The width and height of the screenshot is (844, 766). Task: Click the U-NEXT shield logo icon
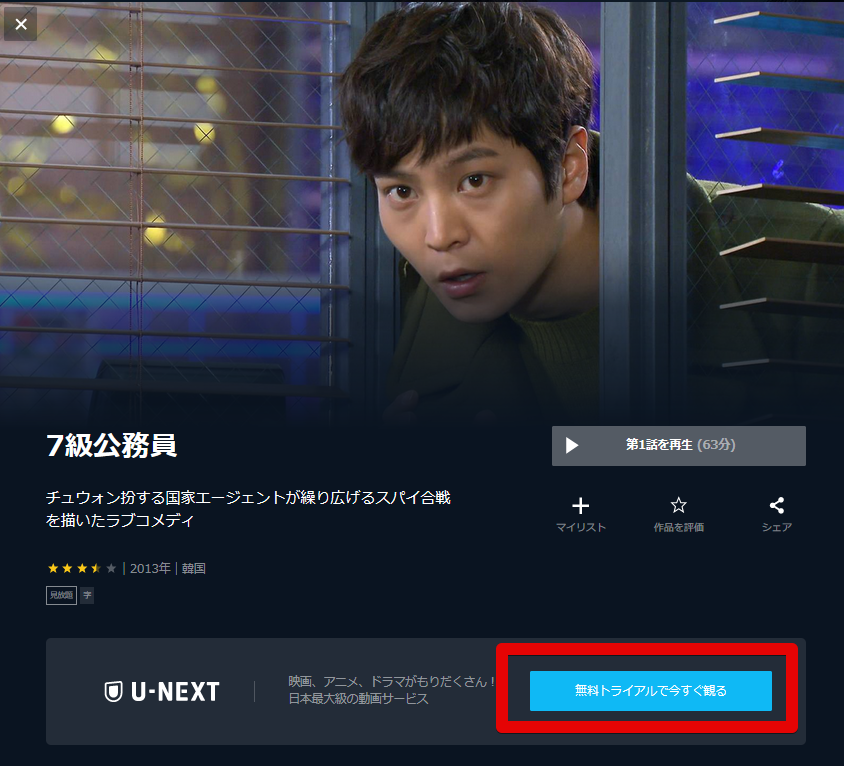point(113,691)
